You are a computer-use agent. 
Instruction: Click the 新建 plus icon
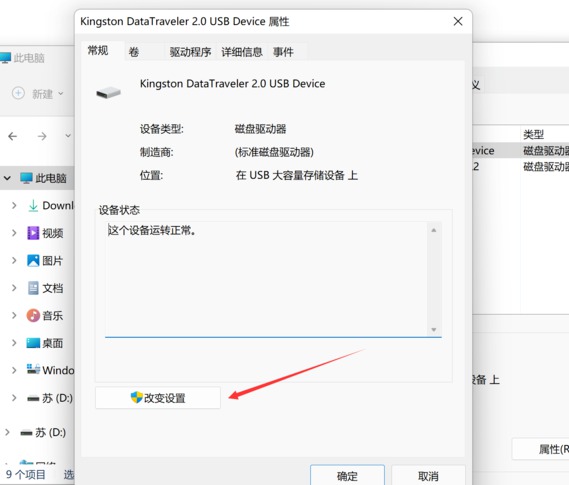click(x=18, y=93)
